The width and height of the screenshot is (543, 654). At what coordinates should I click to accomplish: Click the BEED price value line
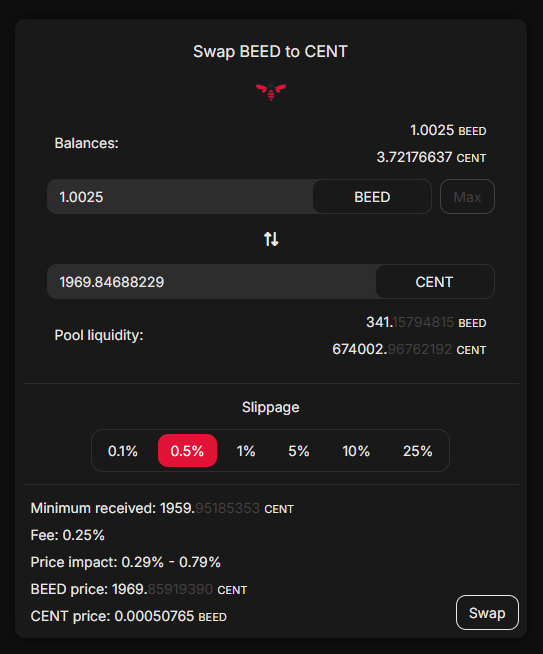pyautogui.click(x=139, y=589)
